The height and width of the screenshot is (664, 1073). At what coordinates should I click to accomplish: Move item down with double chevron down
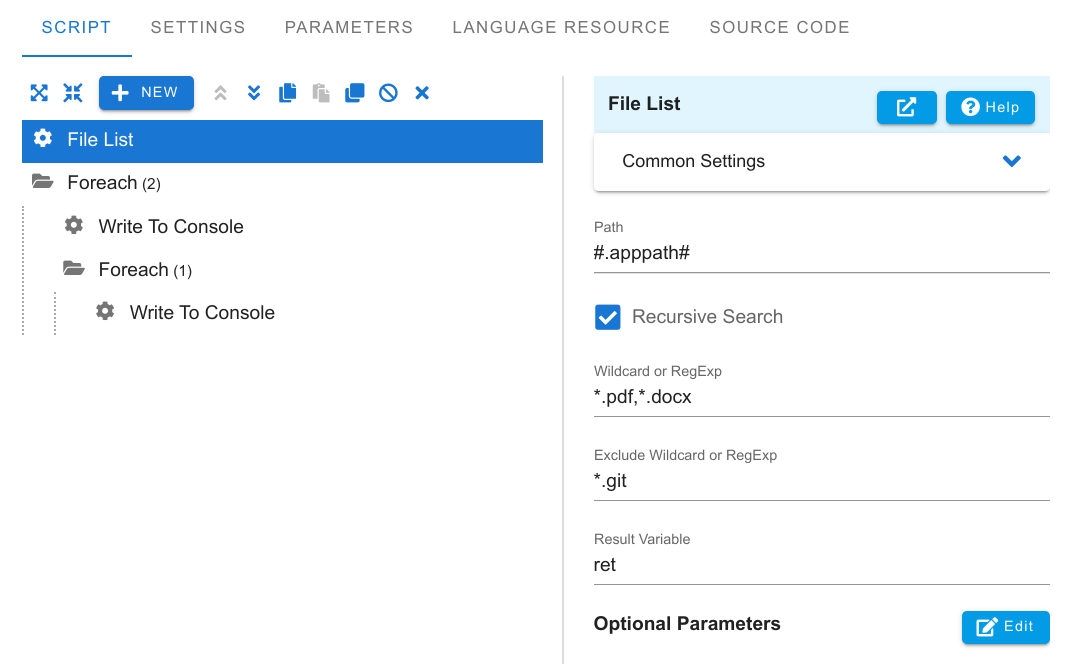(254, 92)
